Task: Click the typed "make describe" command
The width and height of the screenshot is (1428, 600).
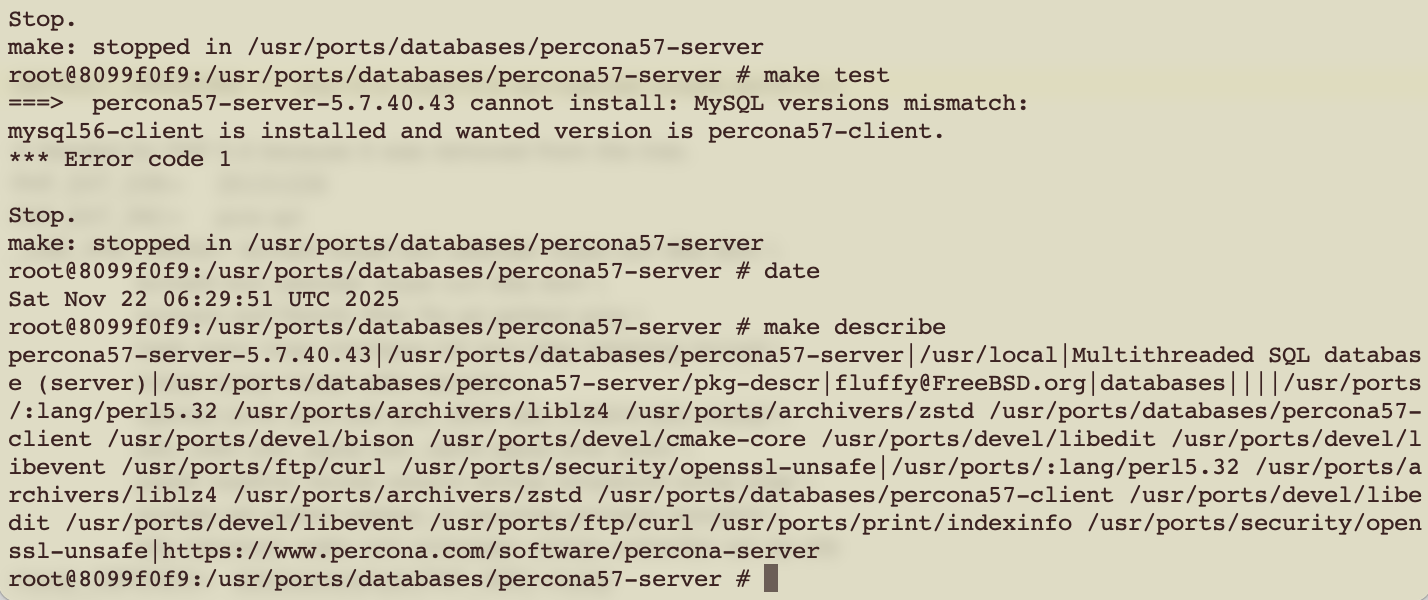Action: pos(854,327)
